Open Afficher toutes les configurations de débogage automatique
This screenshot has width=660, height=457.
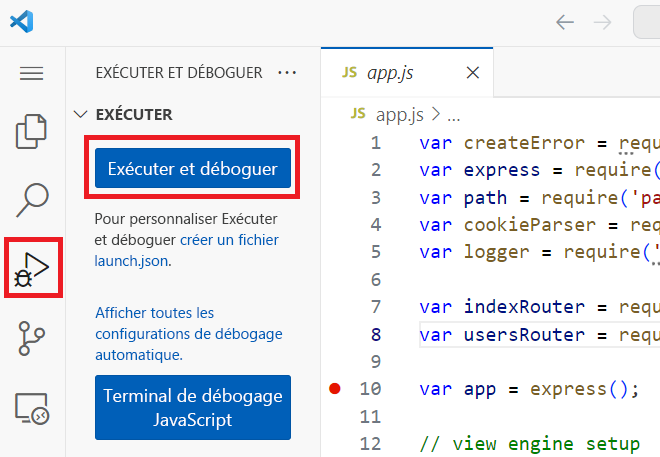tap(189, 334)
